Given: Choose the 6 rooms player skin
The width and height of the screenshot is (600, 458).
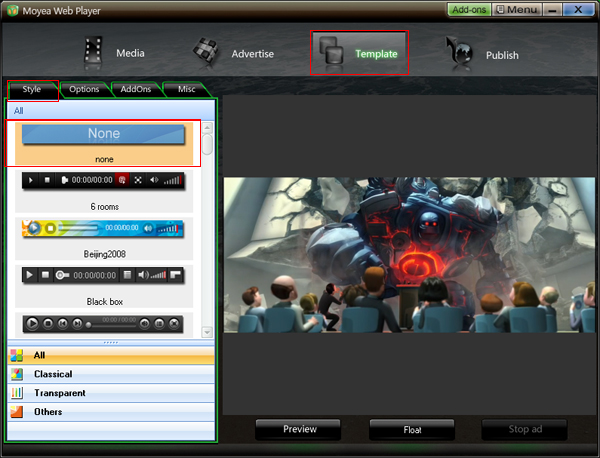Looking at the screenshot, I should pyautogui.click(x=104, y=191).
